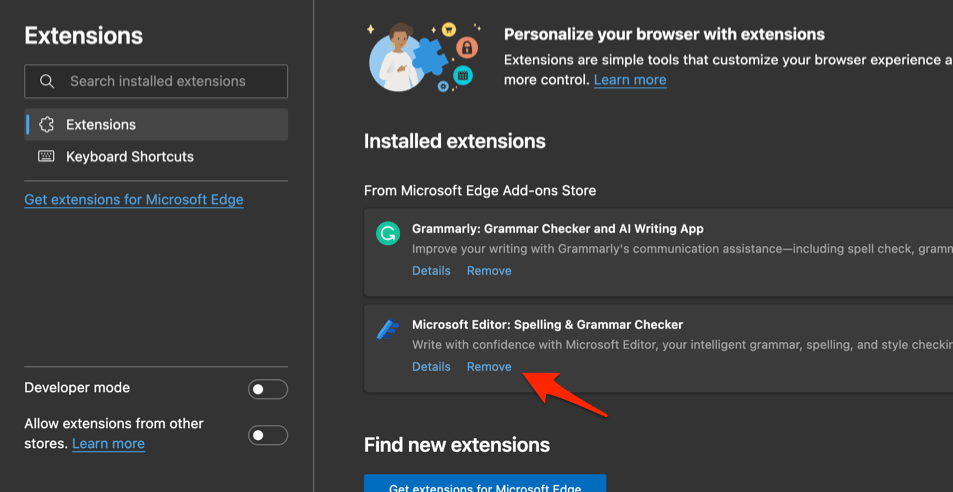Click the Personalize your browser with extensions heading
Screen dimensions: 953x492
(664, 35)
